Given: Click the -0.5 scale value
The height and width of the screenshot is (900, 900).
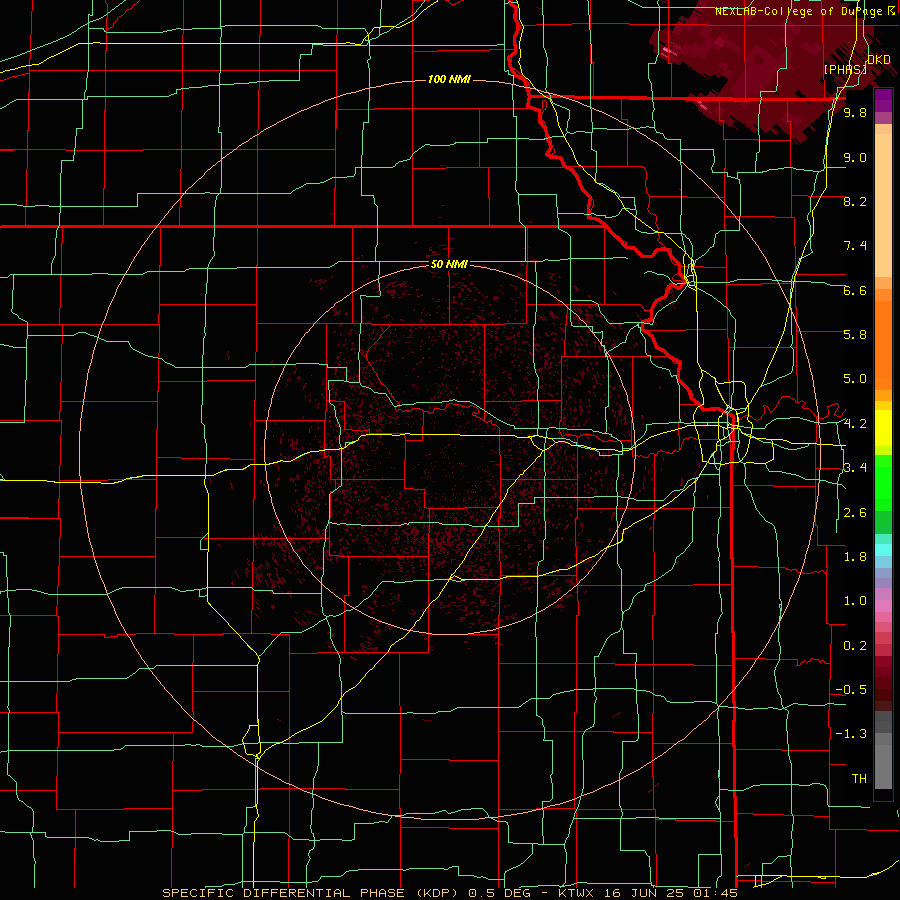Looking at the screenshot, I should 851,690.
